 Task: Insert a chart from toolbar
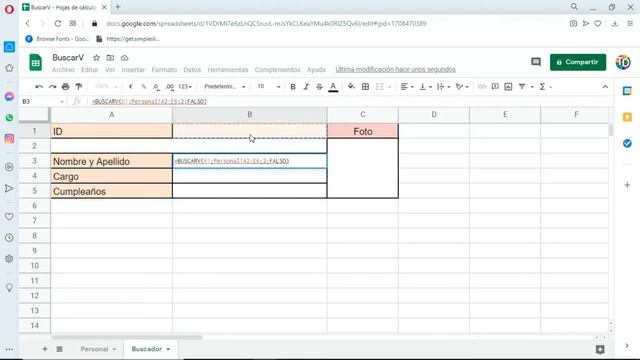[x=508, y=87]
